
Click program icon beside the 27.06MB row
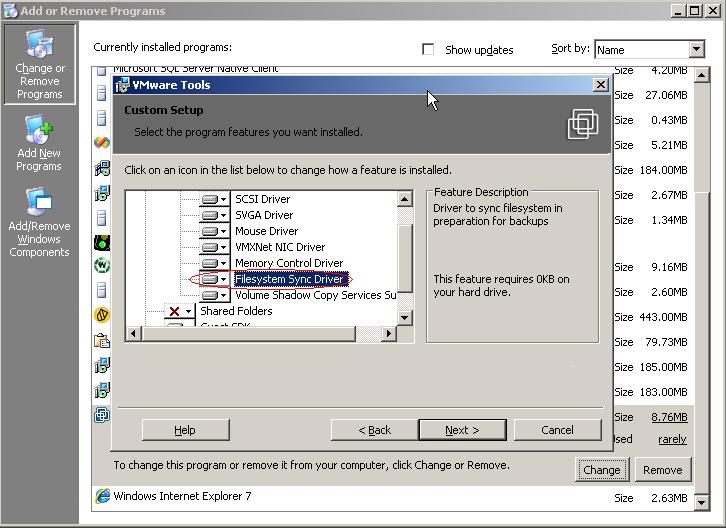point(102,93)
